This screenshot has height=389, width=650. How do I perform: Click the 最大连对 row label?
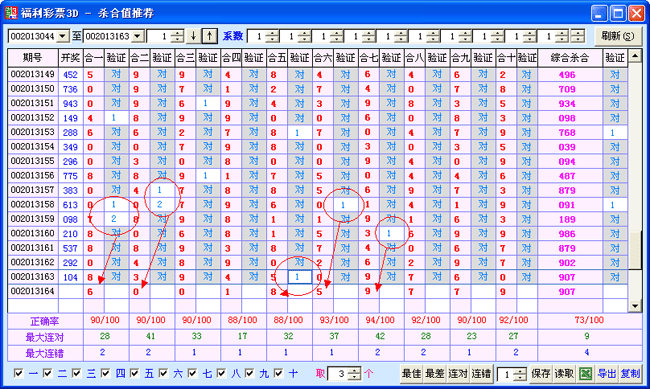pyautogui.click(x=45, y=337)
